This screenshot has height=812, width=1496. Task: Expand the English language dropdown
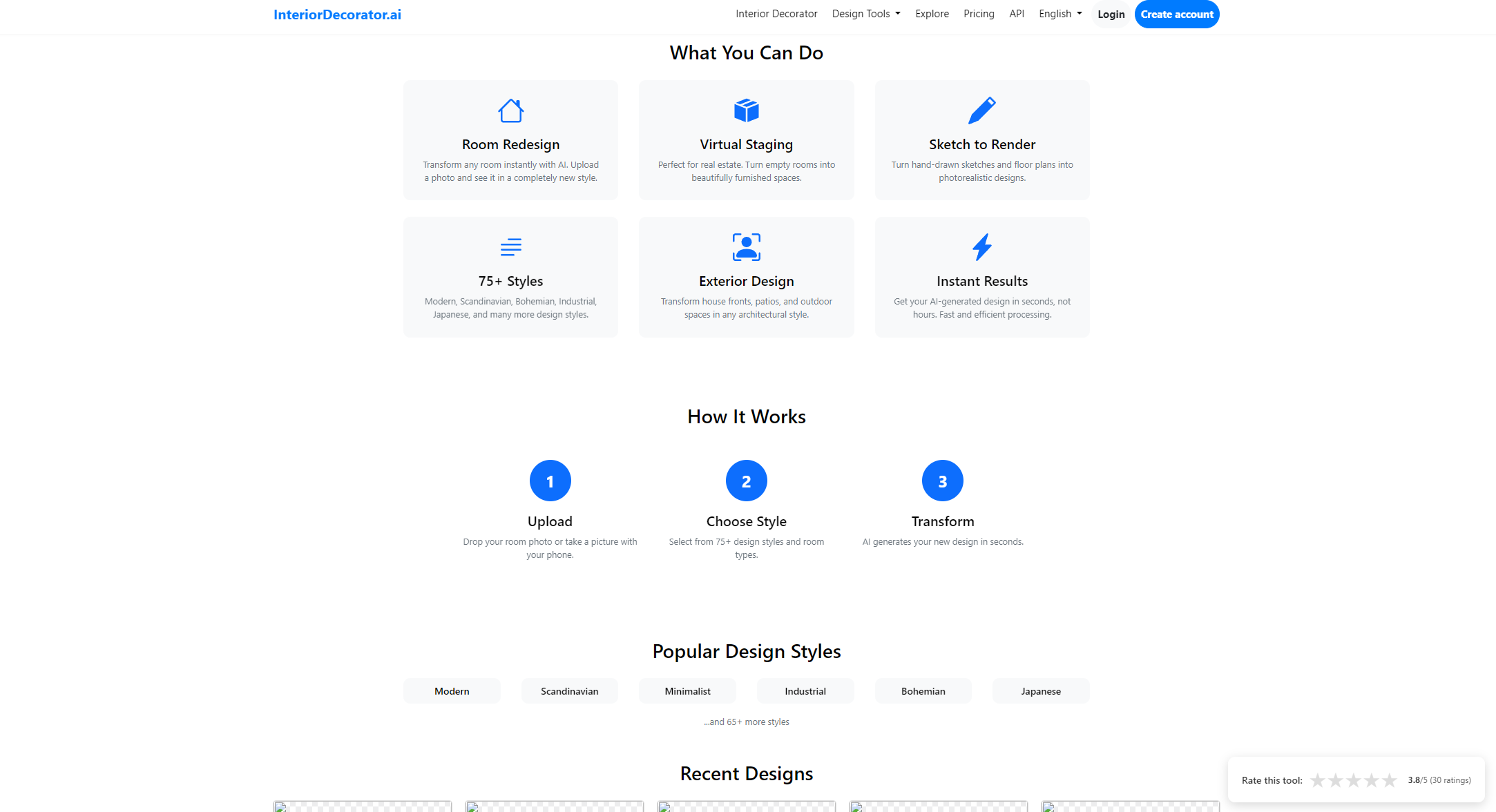(x=1060, y=14)
